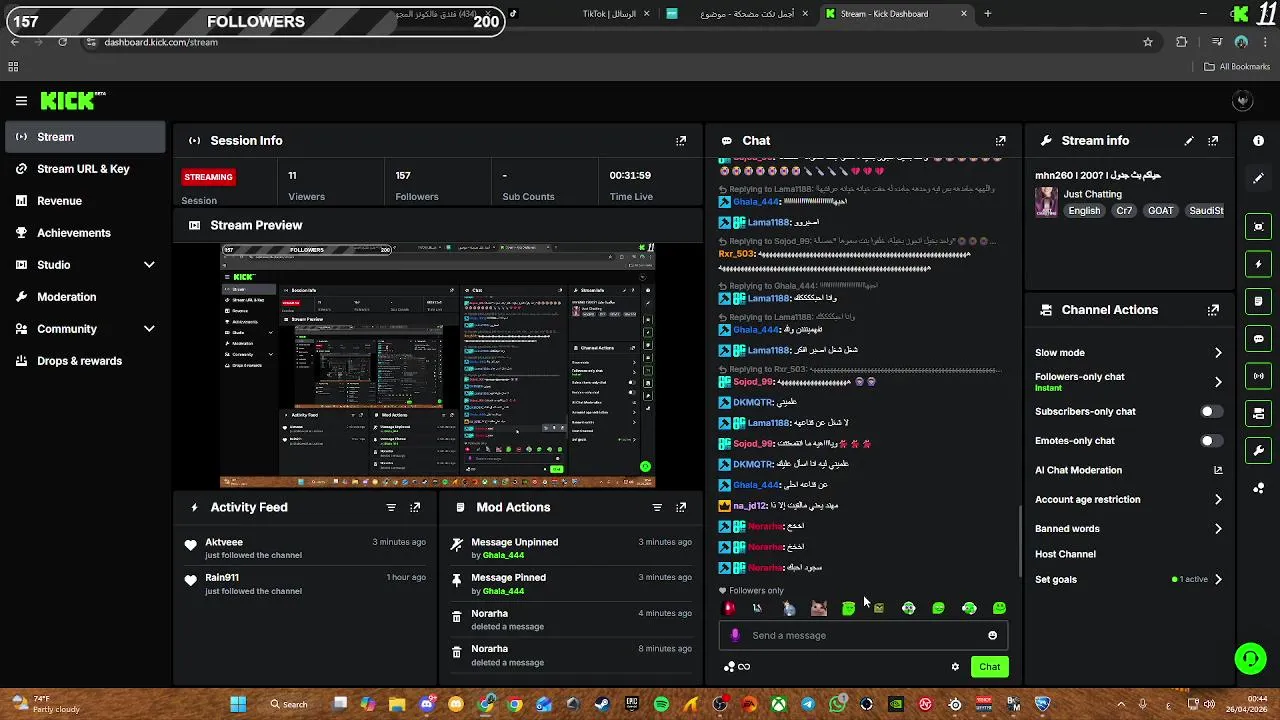
Task: Pop out the Chat panel
Action: 1000,141
